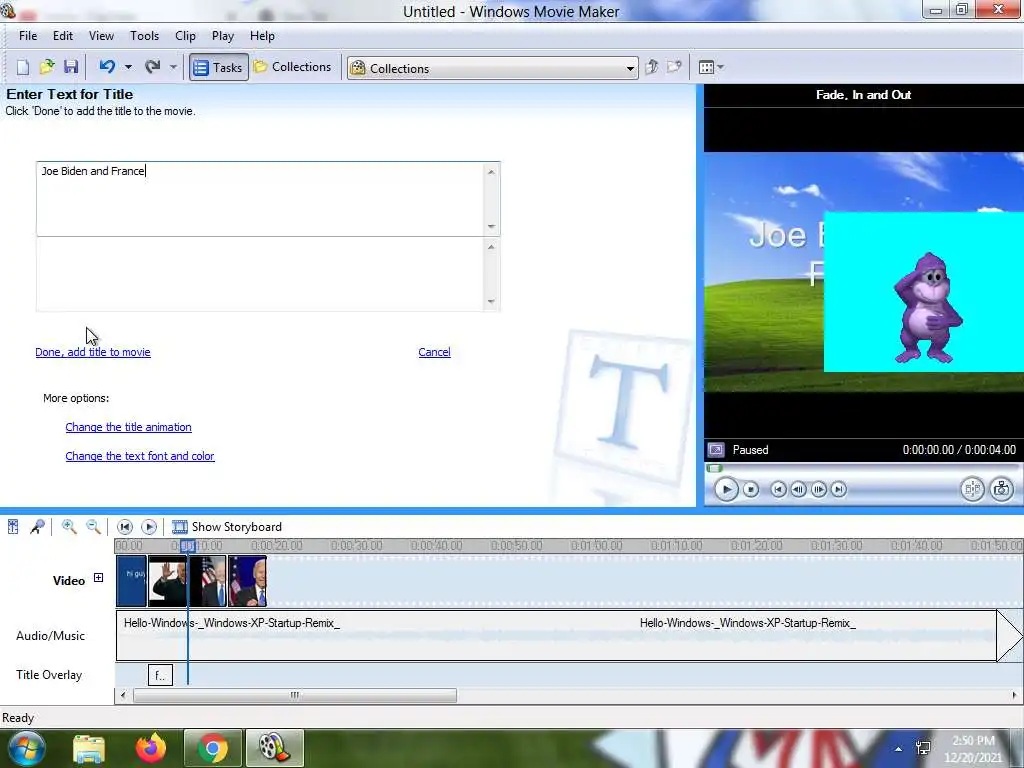Launch Firefox from the taskbar
The height and width of the screenshot is (768, 1024).
(x=151, y=748)
